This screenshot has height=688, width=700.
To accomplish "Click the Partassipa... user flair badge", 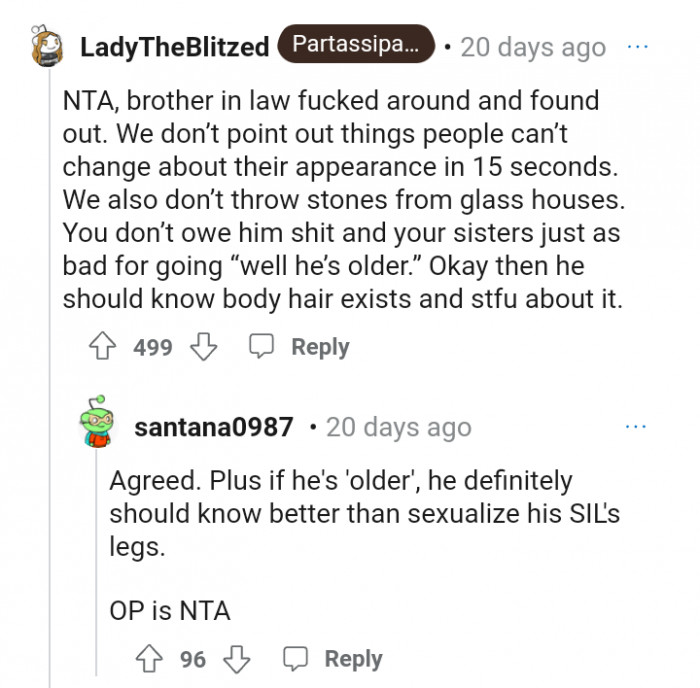I will click(x=356, y=45).
